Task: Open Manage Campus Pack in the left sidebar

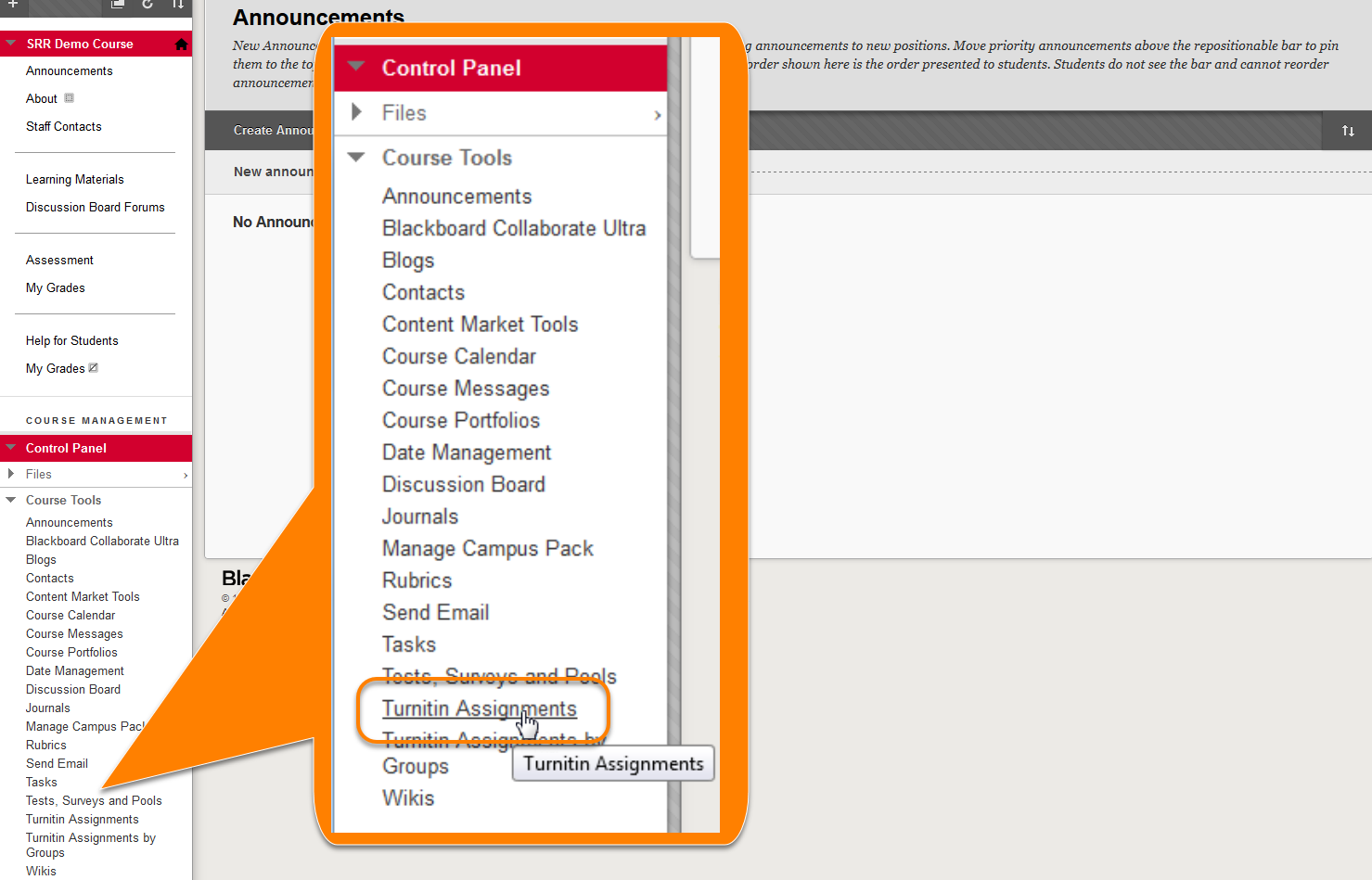Action: [x=84, y=726]
